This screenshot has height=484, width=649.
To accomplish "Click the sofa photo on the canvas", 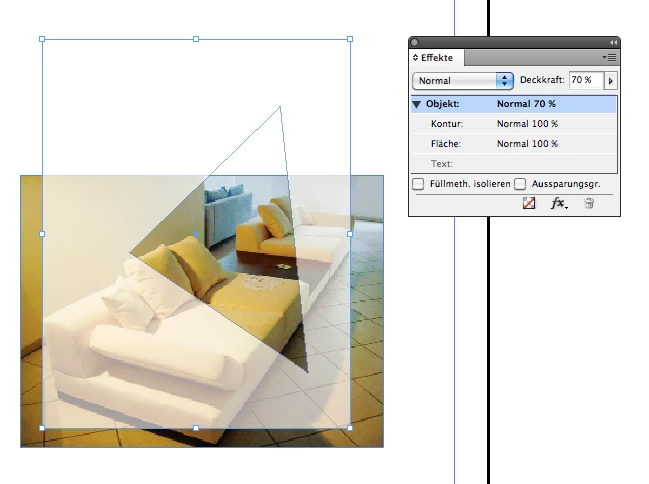I will click(x=202, y=311).
